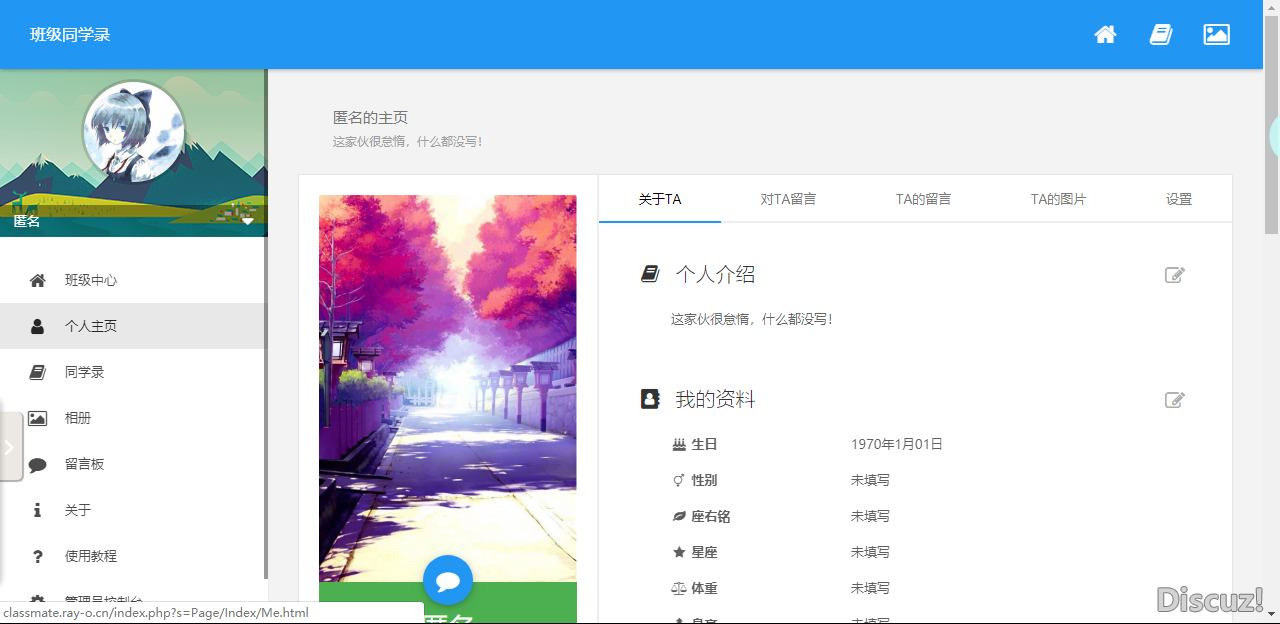This screenshot has width=1280, height=624.
Task: Open 使用教程 in the sidebar
Action: click(90, 556)
